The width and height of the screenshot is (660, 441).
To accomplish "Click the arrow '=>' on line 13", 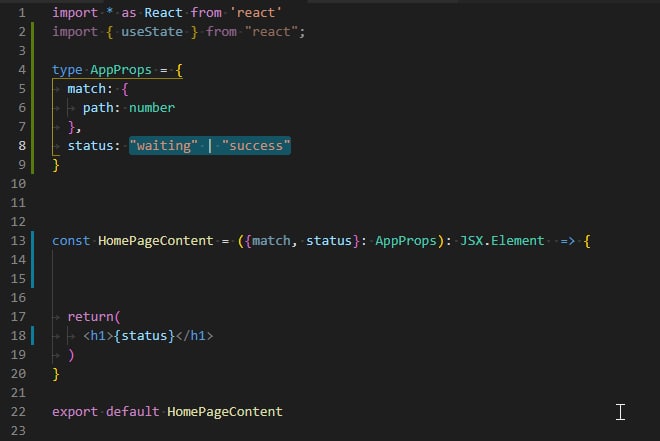I will point(567,241).
